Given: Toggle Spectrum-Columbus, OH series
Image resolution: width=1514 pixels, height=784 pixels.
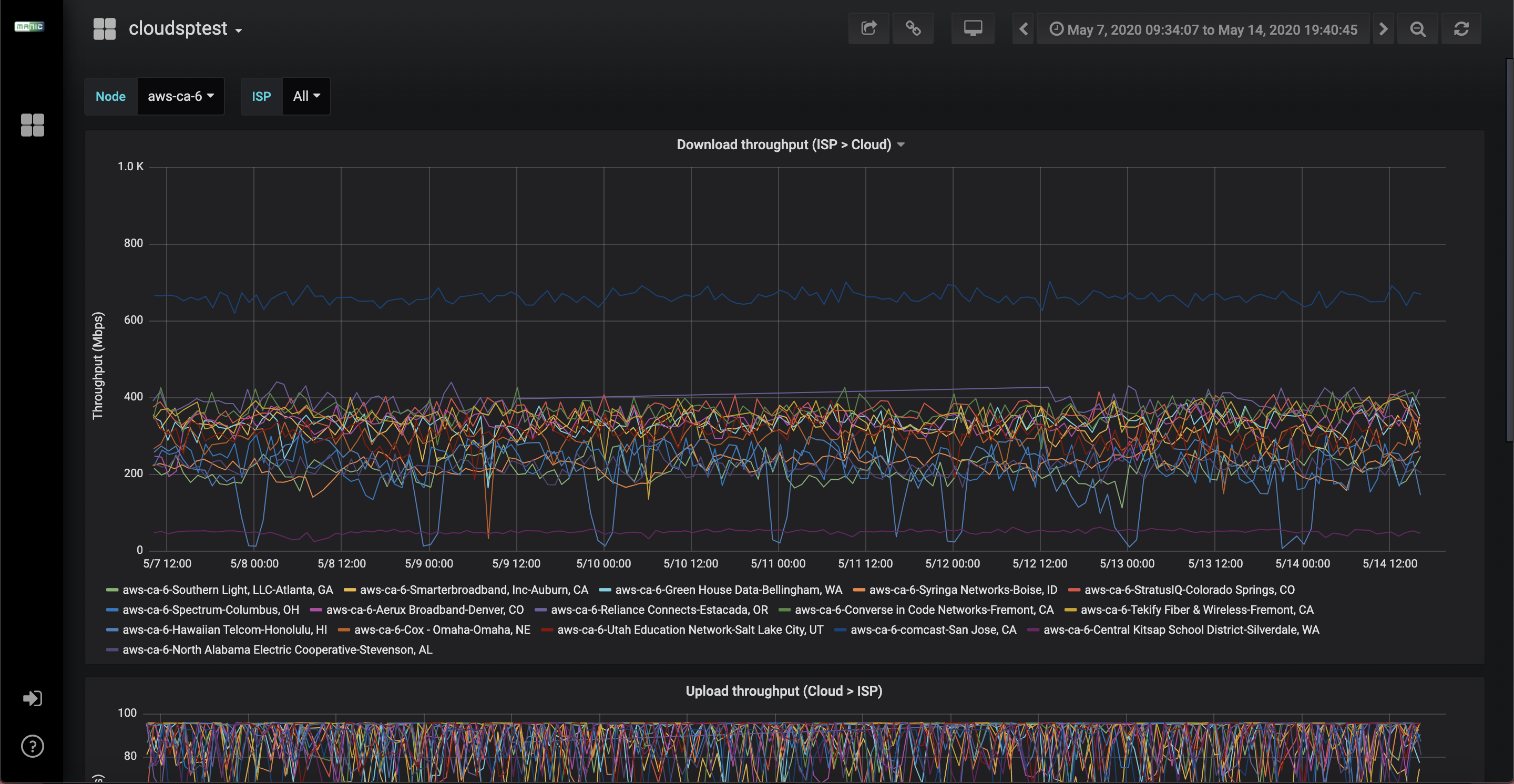Looking at the screenshot, I should [210, 610].
